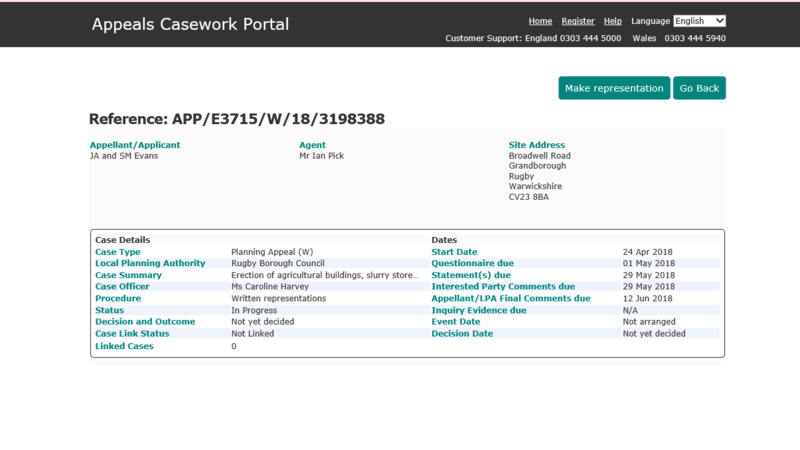This screenshot has width=800, height=450.
Task: Click the Register link
Action: pos(578,21)
